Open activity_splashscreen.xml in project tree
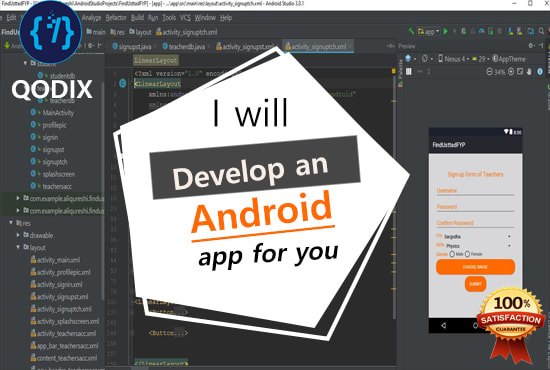 (x=65, y=321)
